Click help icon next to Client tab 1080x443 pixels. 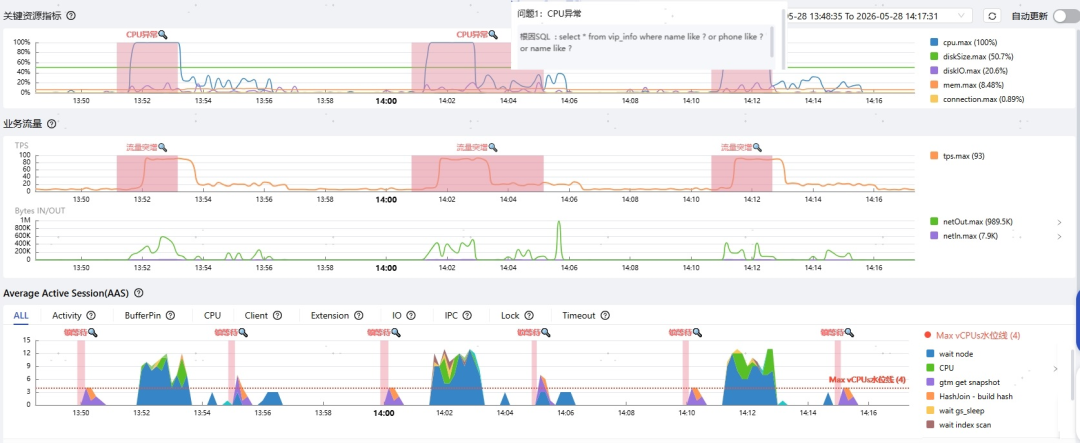click(x=277, y=316)
